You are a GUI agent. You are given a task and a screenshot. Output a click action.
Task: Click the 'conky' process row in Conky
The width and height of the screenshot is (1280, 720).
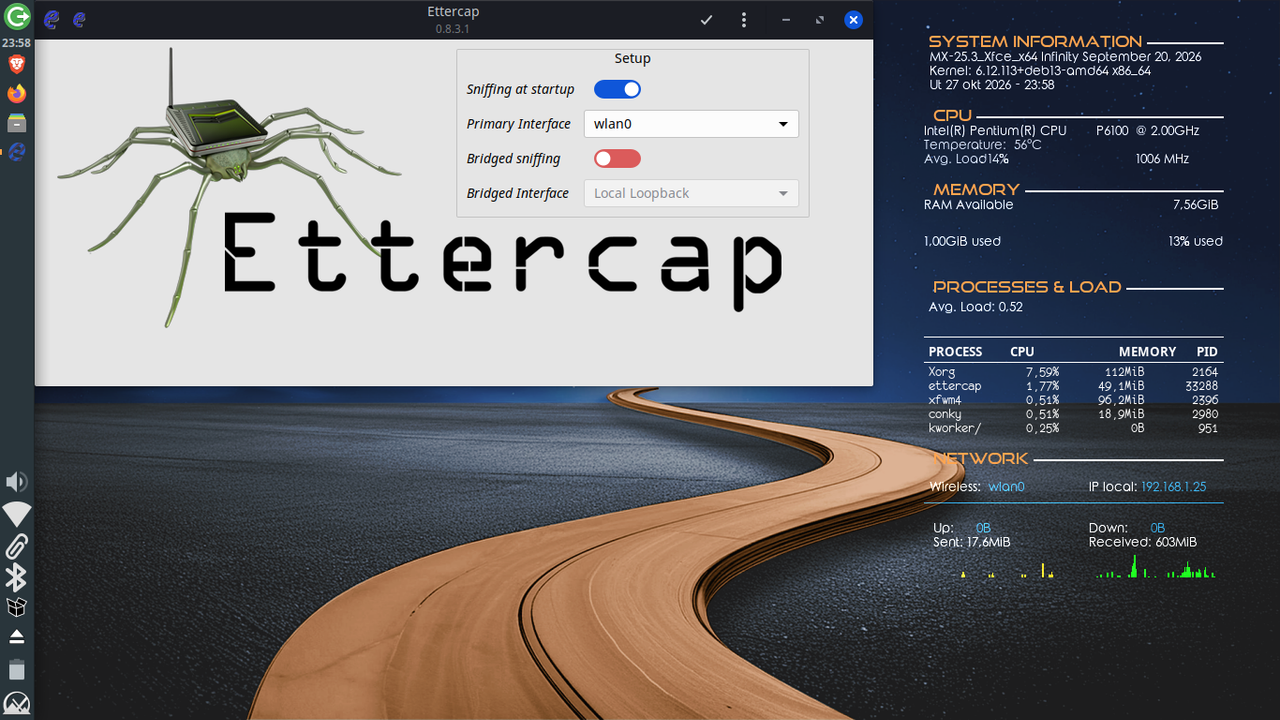click(x=1073, y=414)
